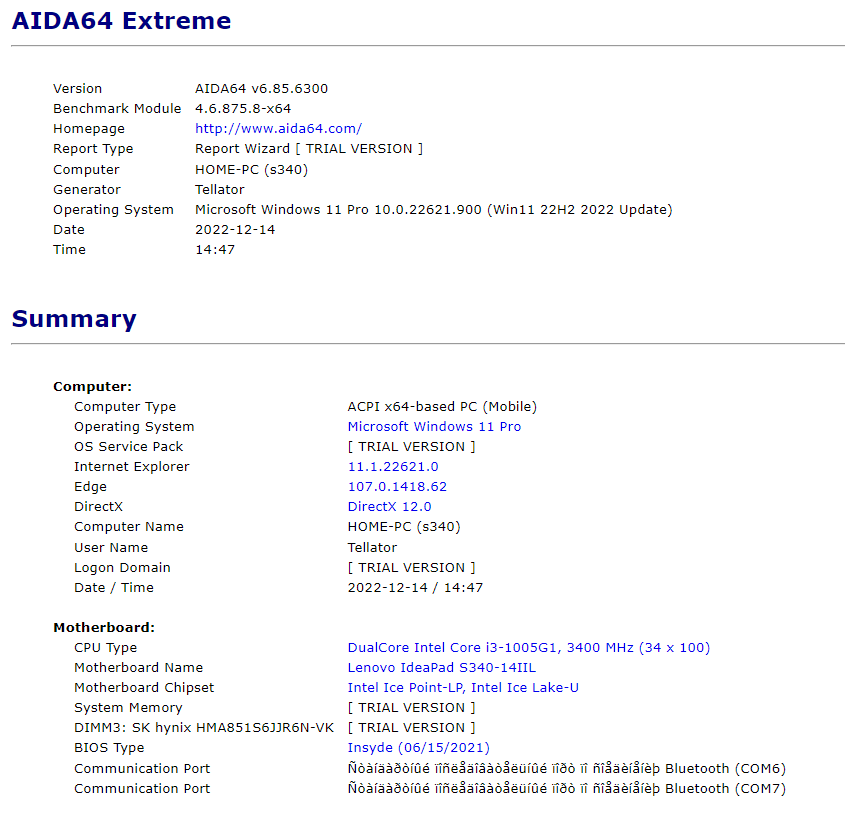
Task: Select the System Memory label
Action: tap(128, 708)
